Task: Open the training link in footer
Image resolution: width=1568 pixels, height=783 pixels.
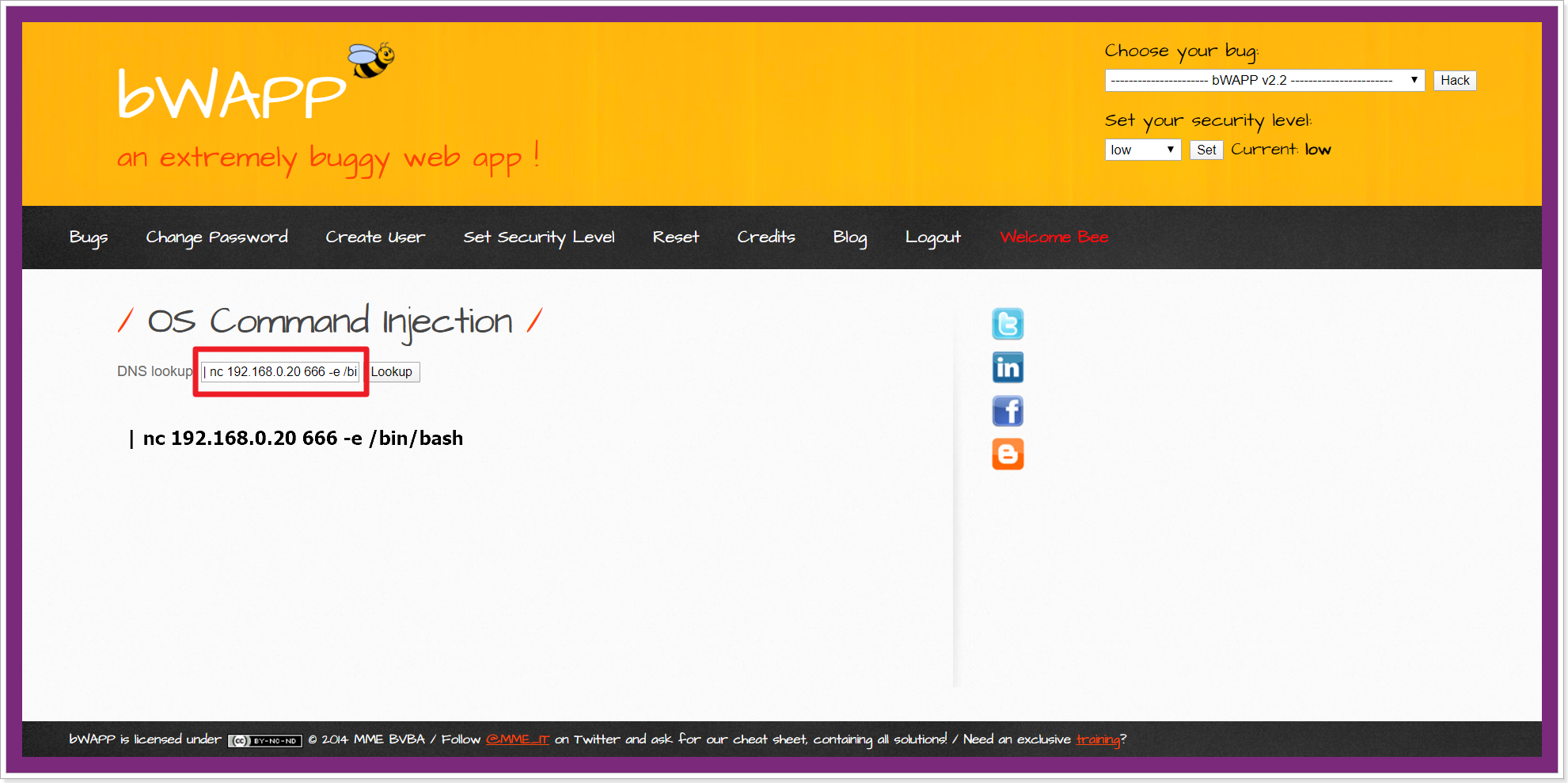Action: 1098,739
